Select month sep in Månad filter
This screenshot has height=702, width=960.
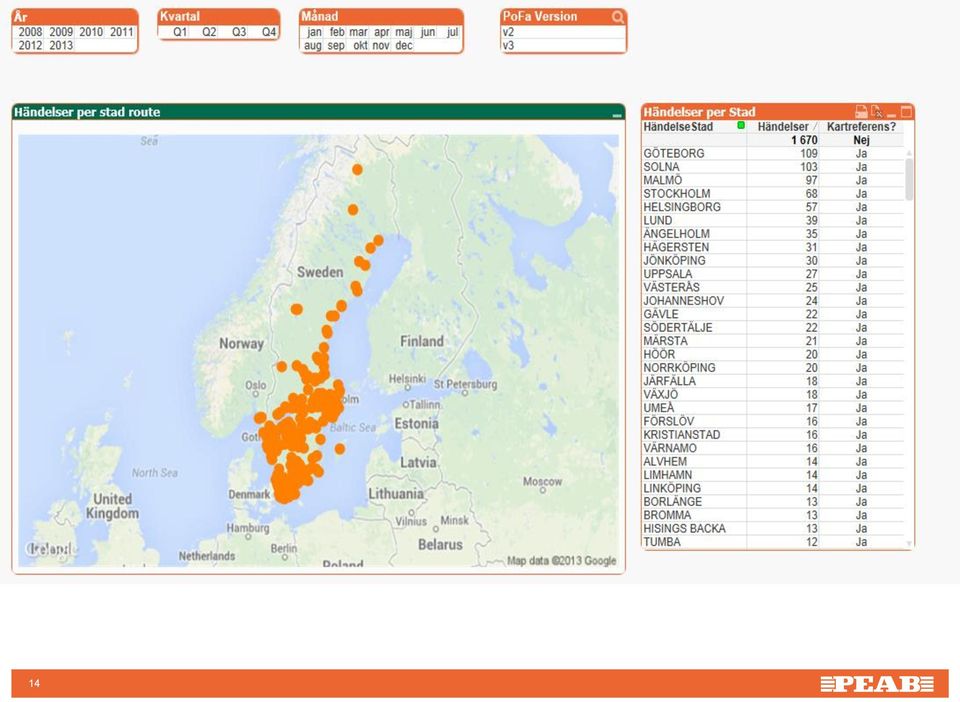tap(336, 45)
